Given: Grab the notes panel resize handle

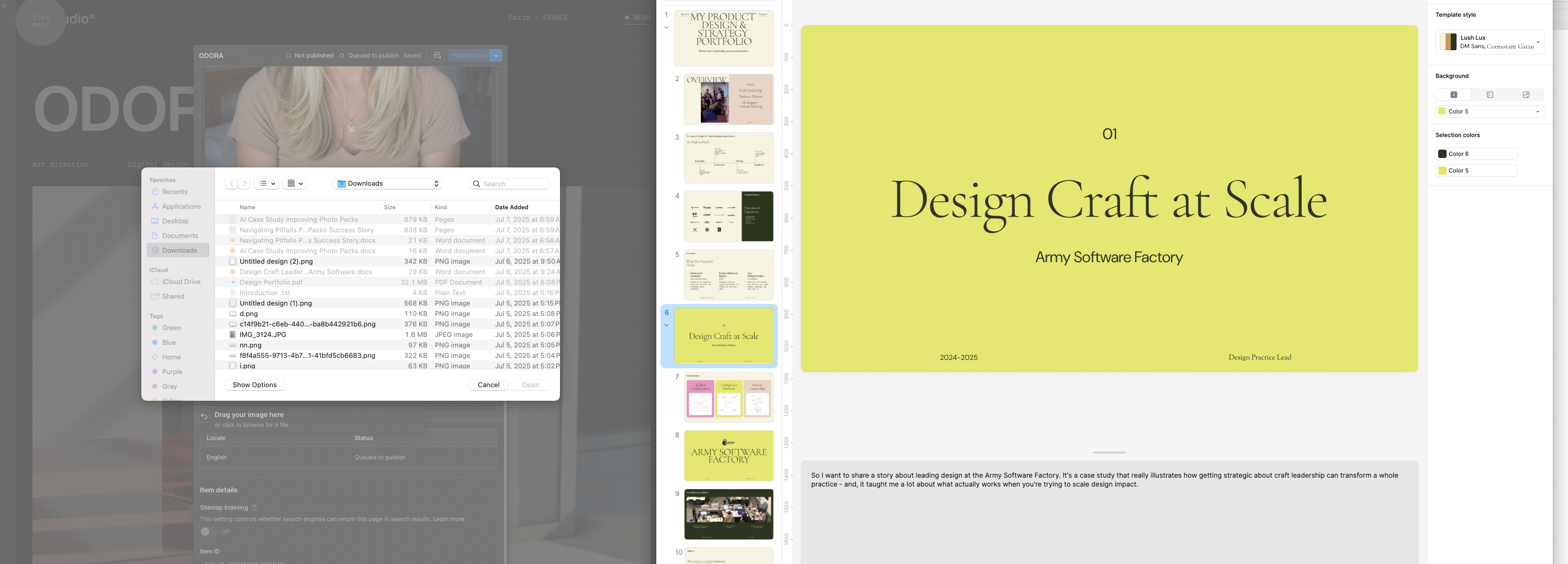Looking at the screenshot, I should pyautogui.click(x=1108, y=453).
